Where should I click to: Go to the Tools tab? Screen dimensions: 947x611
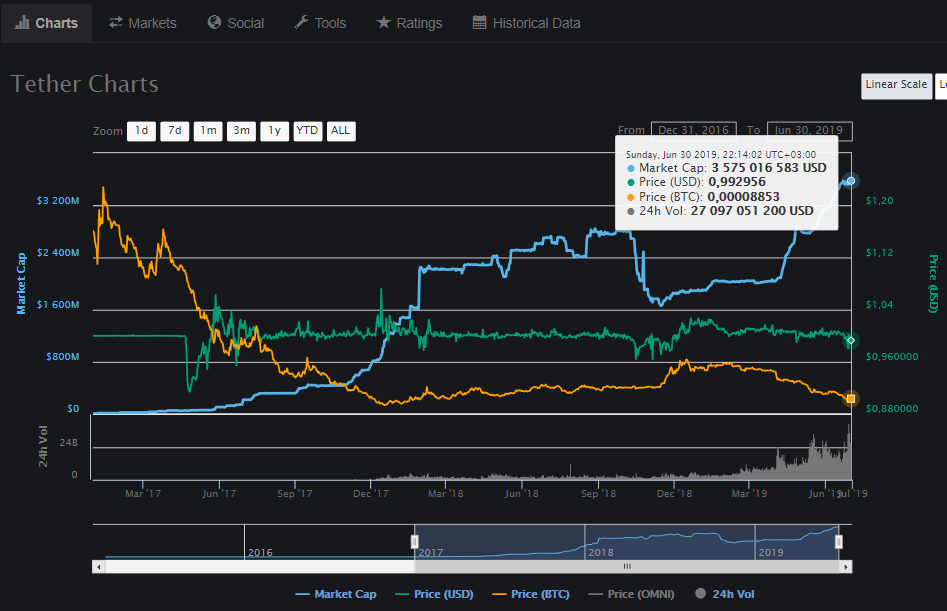(320, 23)
